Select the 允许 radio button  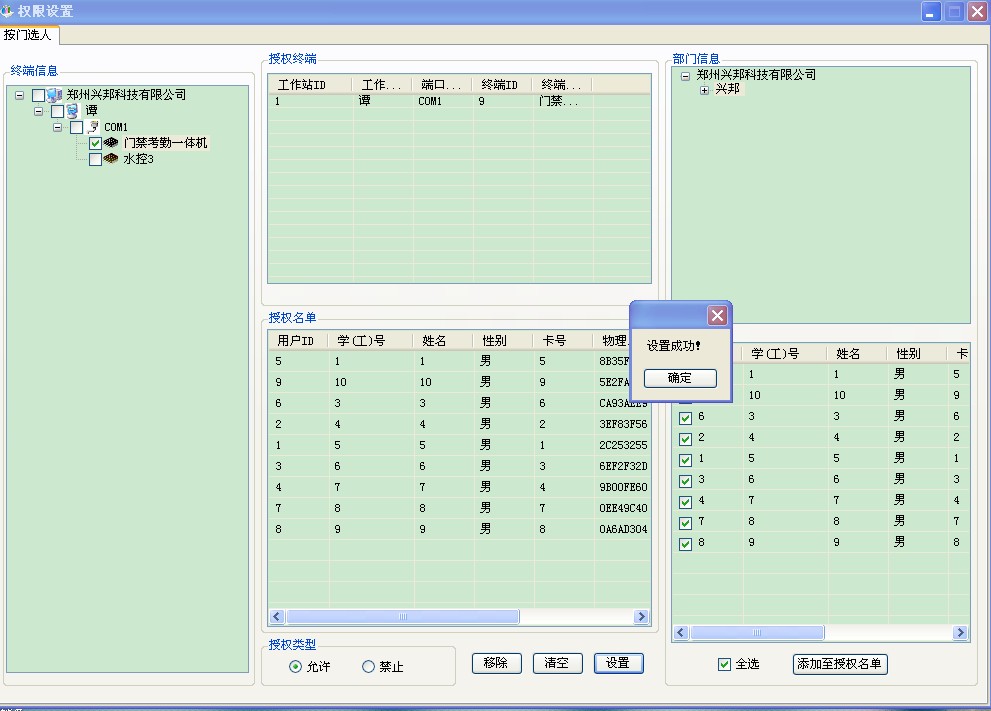tap(295, 666)
